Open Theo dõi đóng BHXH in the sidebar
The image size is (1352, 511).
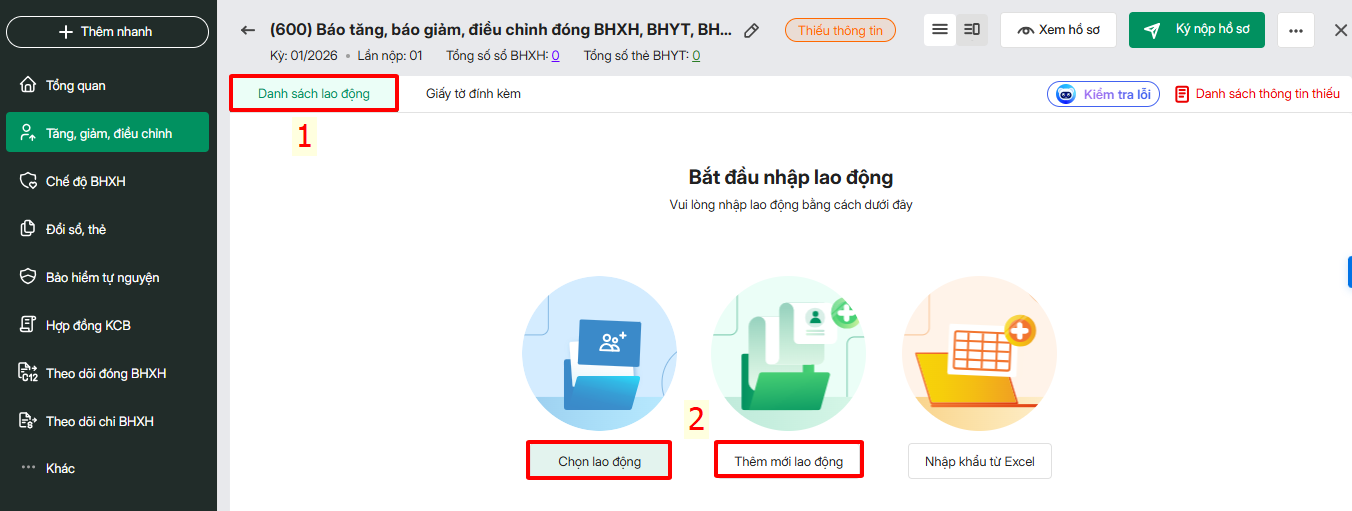tap(106, 374)
